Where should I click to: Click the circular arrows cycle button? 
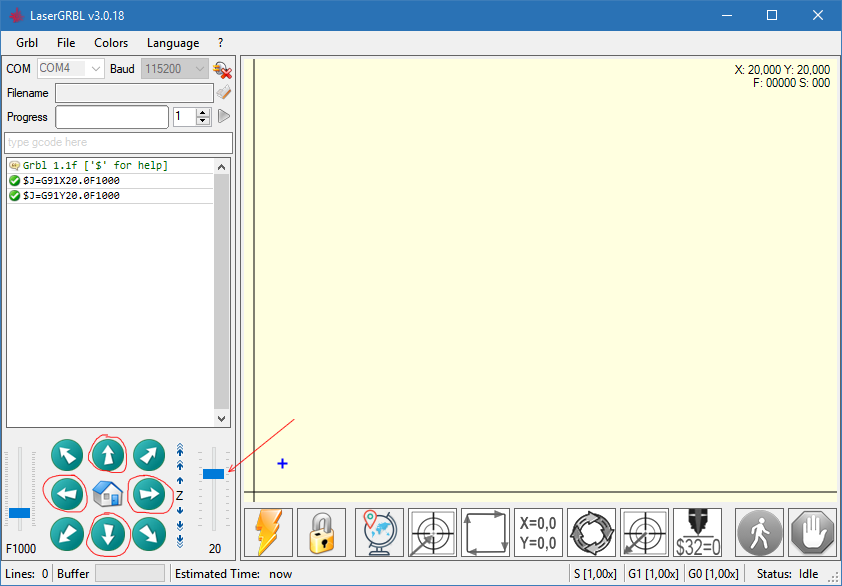[591, 532]
